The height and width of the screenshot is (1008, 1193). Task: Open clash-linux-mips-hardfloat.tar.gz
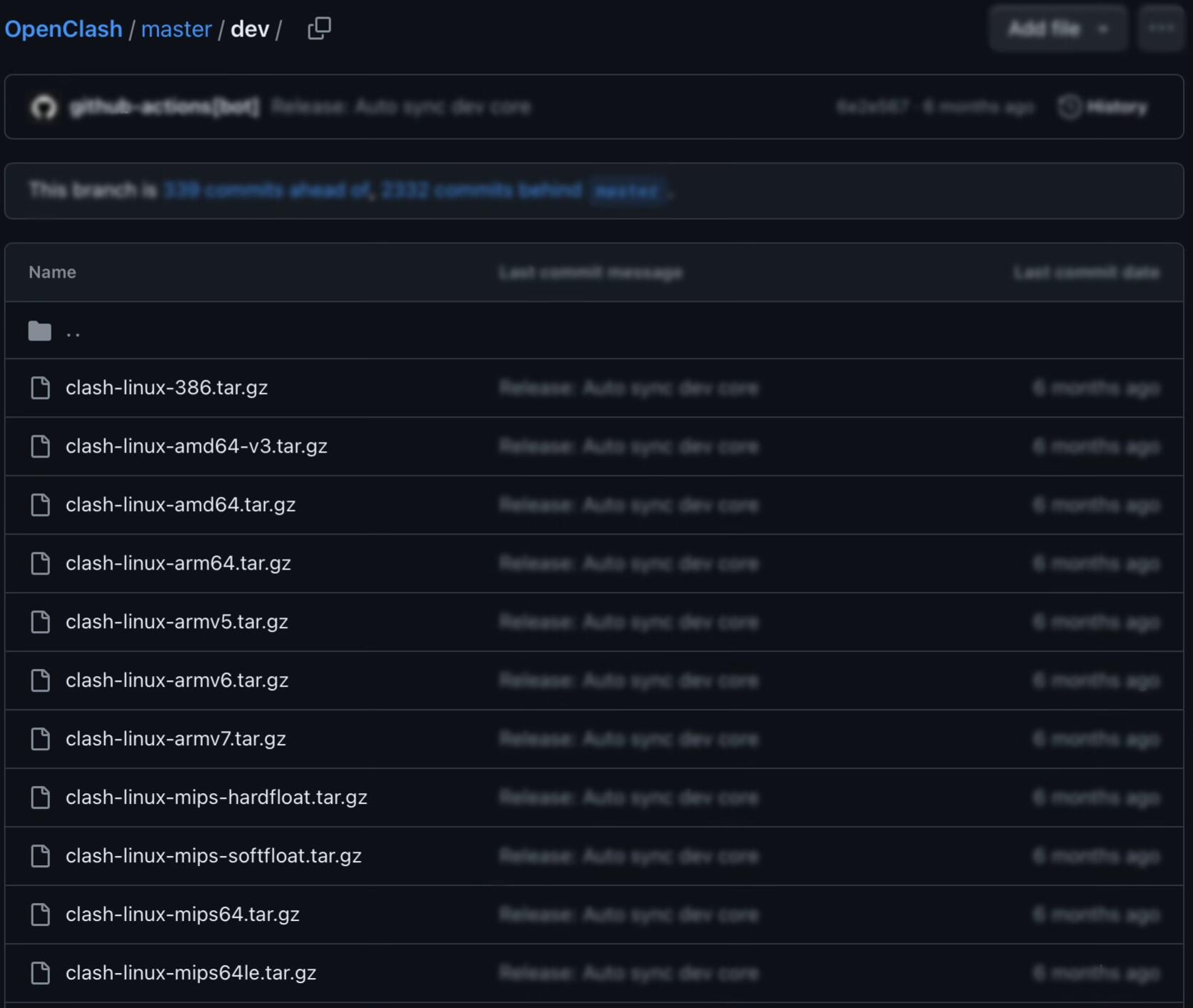pos(216,797)
